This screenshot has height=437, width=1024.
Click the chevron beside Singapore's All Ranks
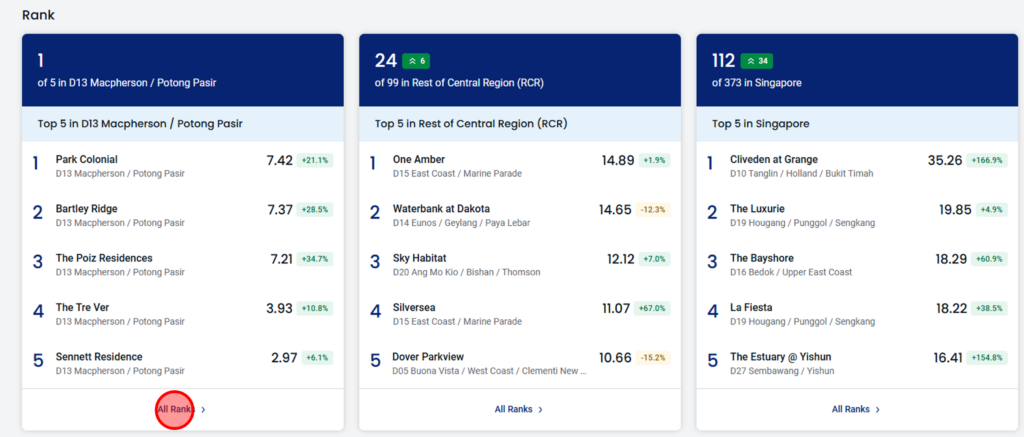click(878, 410)
